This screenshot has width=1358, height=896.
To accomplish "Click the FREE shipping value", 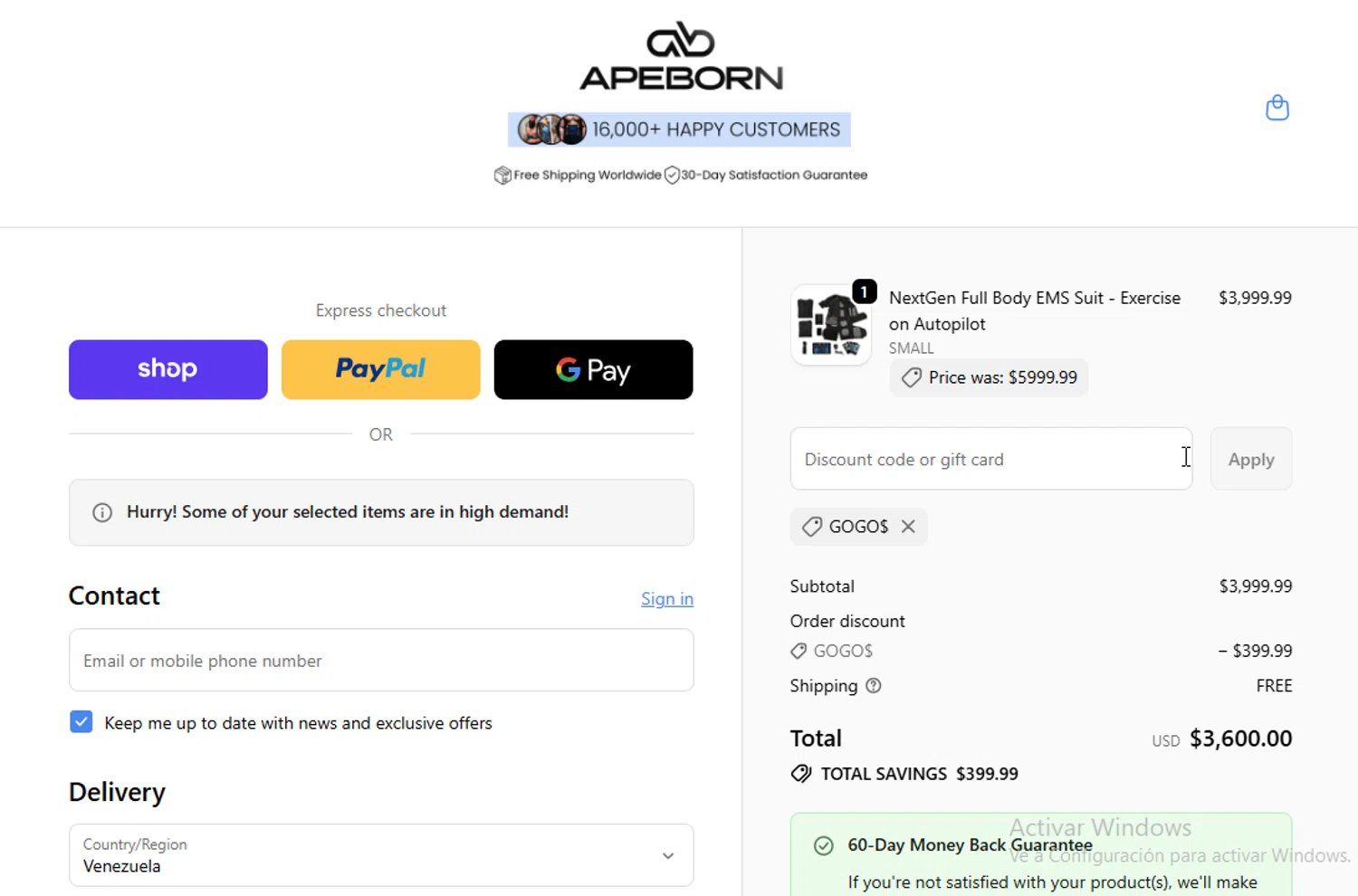I will point(1274,686).
